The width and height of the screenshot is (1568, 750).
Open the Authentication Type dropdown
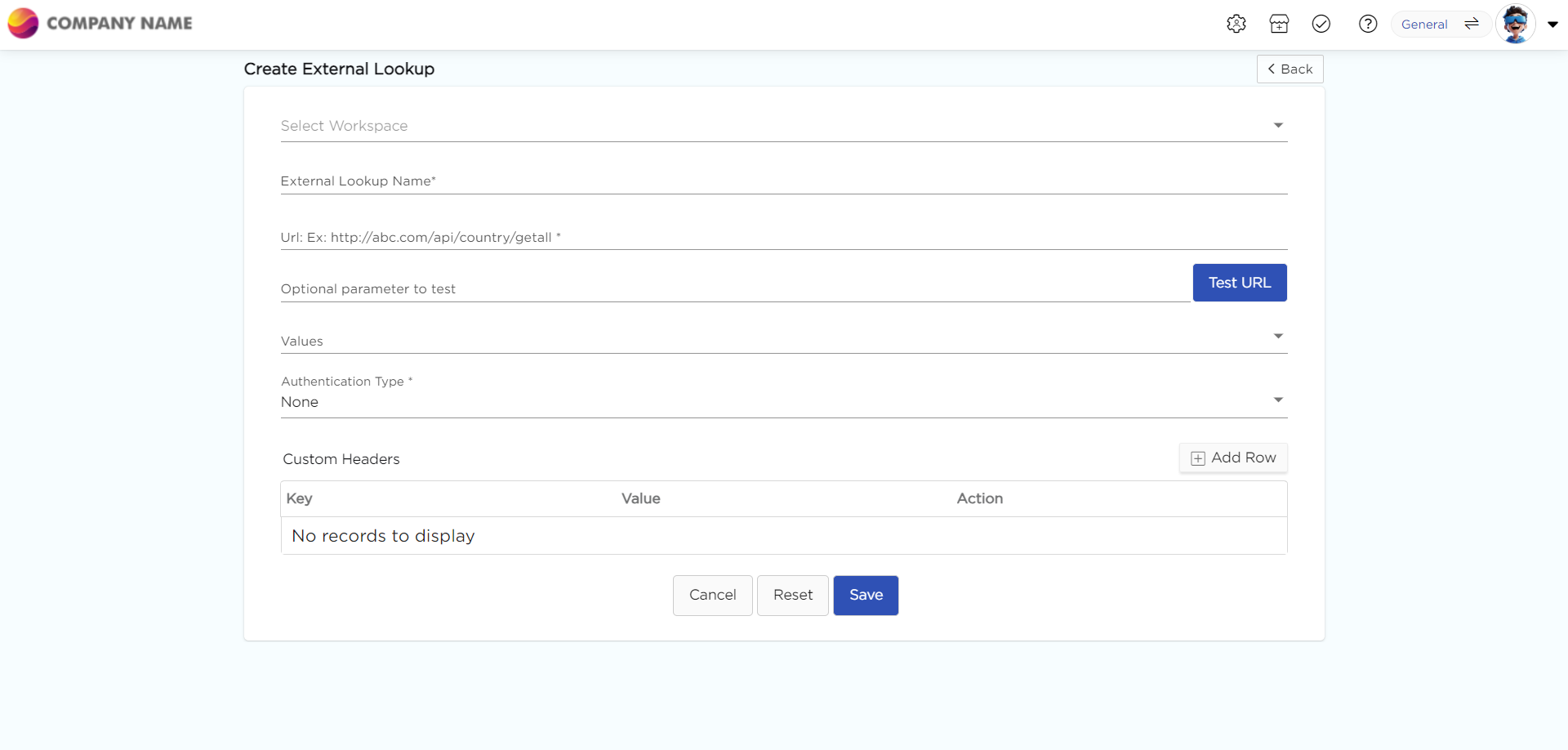coord(782,401)
